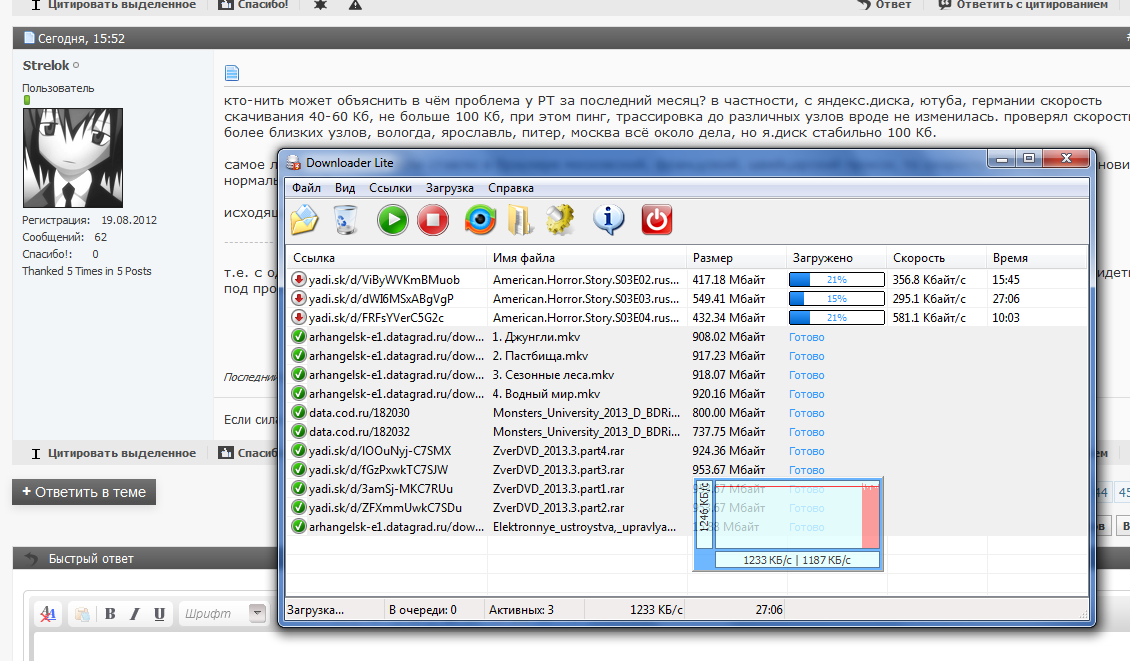Toggle underline formatting in quick reply editor
The image size is (1130, 661).
(x=159, y=613)
